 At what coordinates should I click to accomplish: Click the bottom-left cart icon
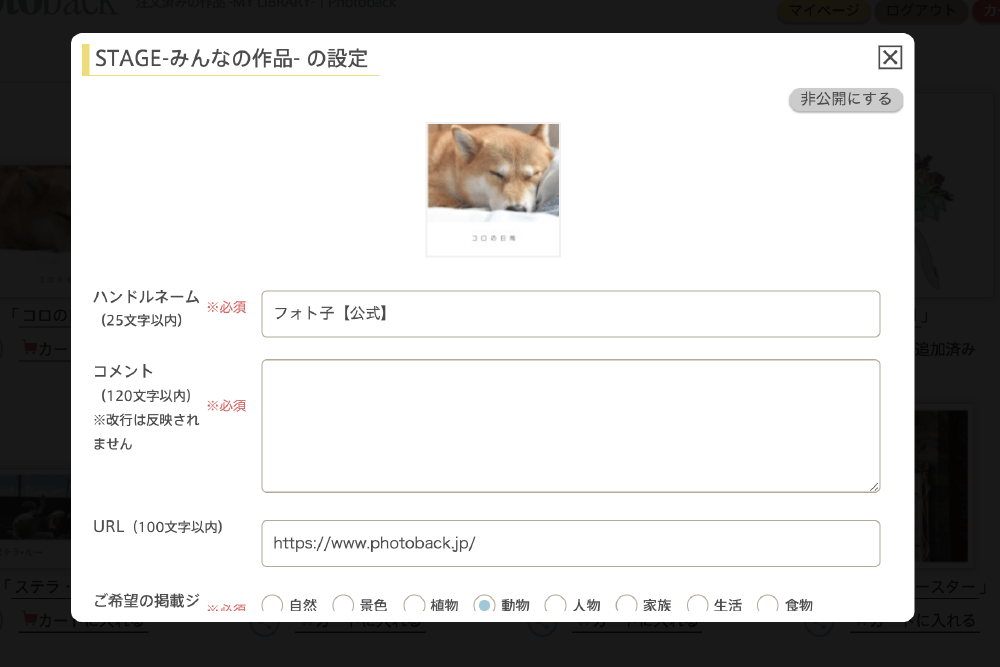point(29,623)
